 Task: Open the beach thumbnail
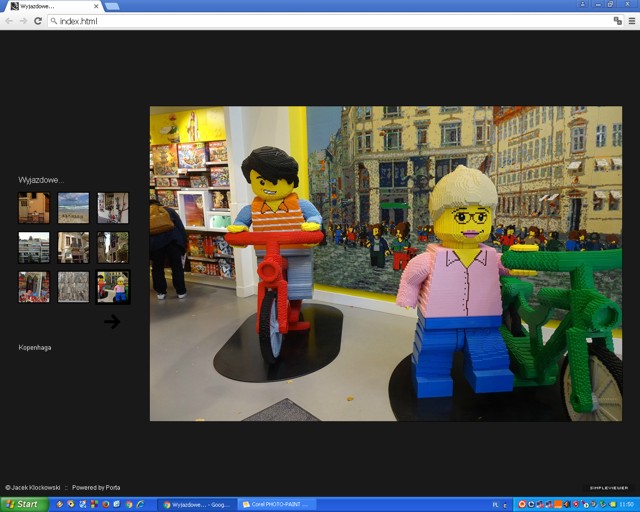point(73,208)
